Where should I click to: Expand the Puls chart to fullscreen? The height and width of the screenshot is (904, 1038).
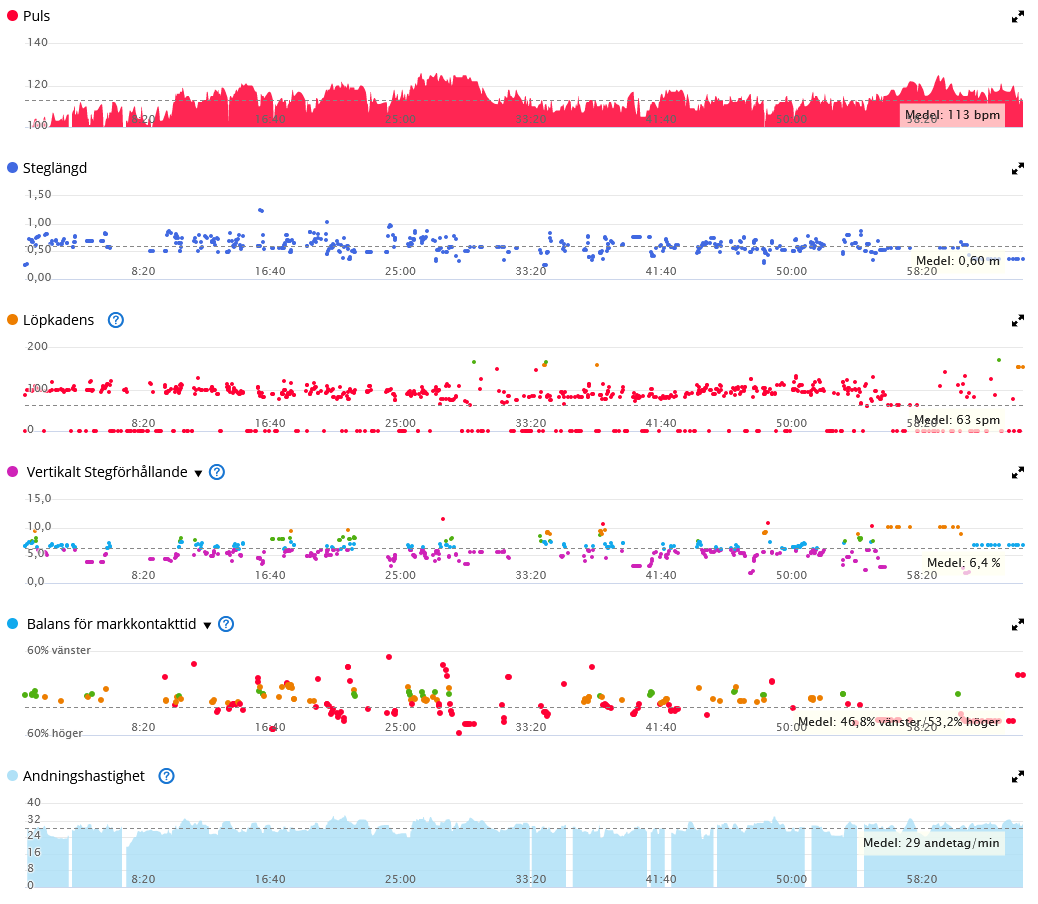1017,17
